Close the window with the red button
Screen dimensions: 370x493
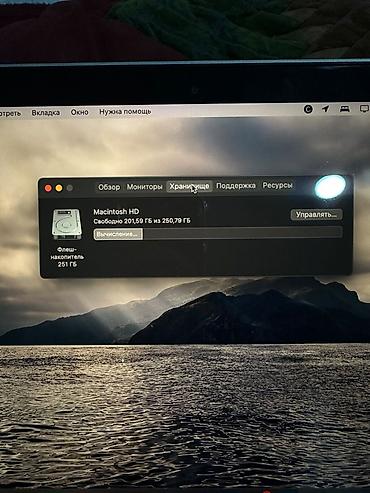tap(48, 188)
